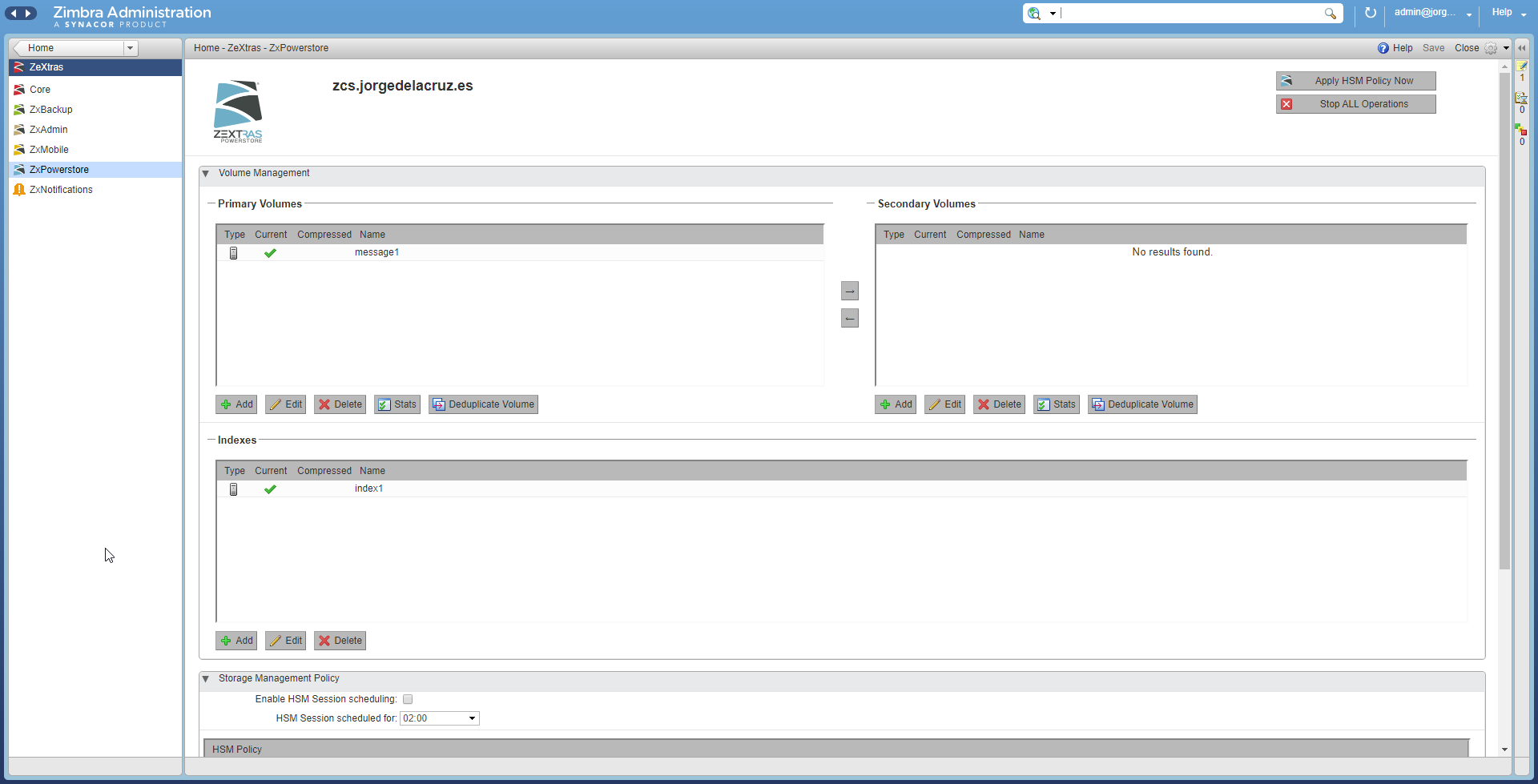This screenshot has height=784, width=1538.
Task: Collapse the Storage Management Policy section
Action: [206, 679]
